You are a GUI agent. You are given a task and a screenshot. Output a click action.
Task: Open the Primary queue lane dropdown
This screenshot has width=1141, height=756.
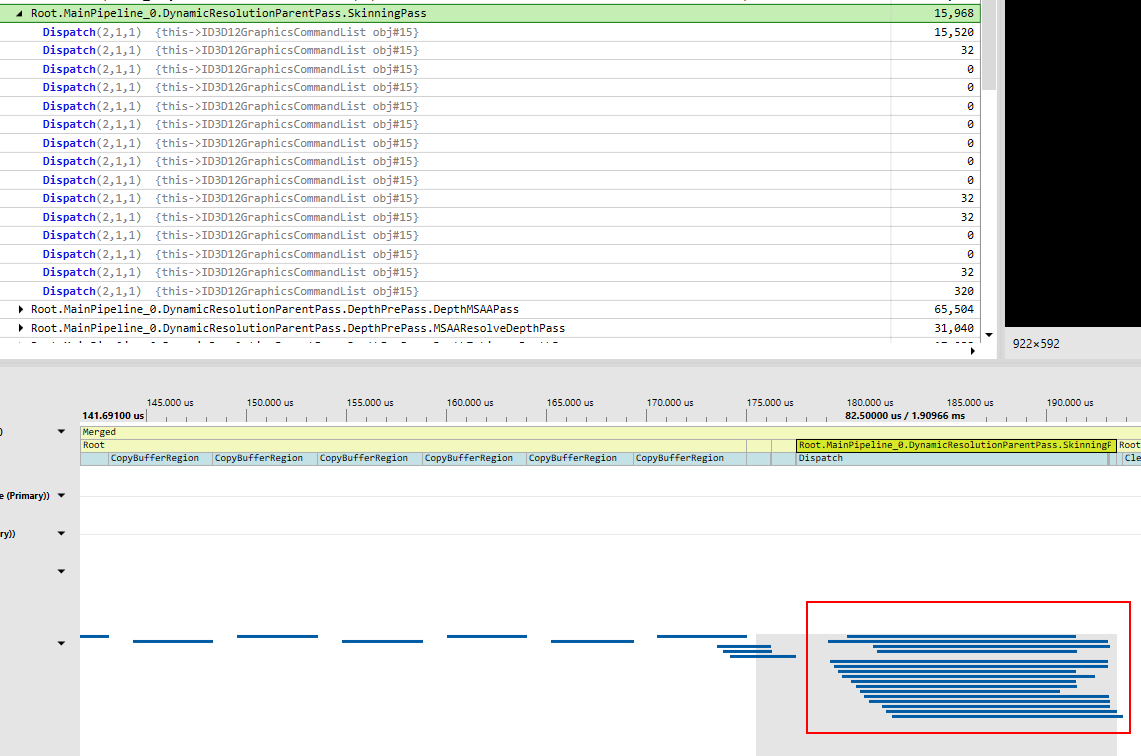60,494
